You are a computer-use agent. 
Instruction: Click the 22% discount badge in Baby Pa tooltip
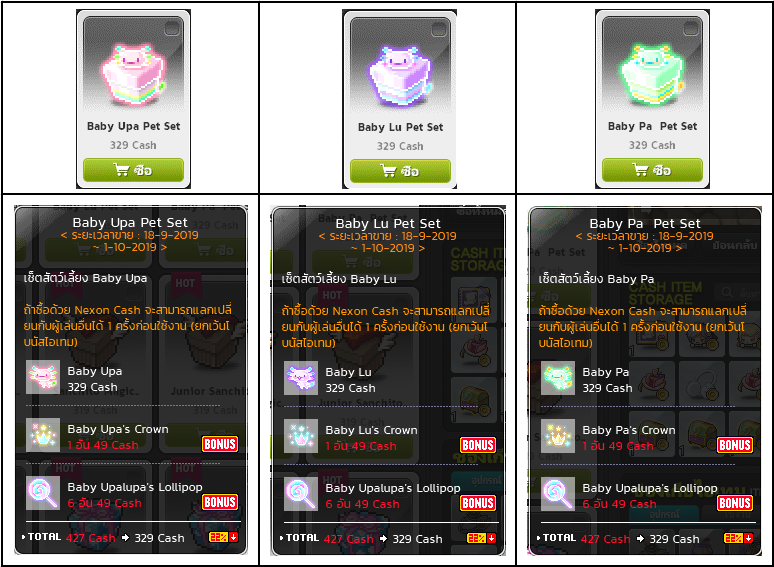tap(738, 538)
